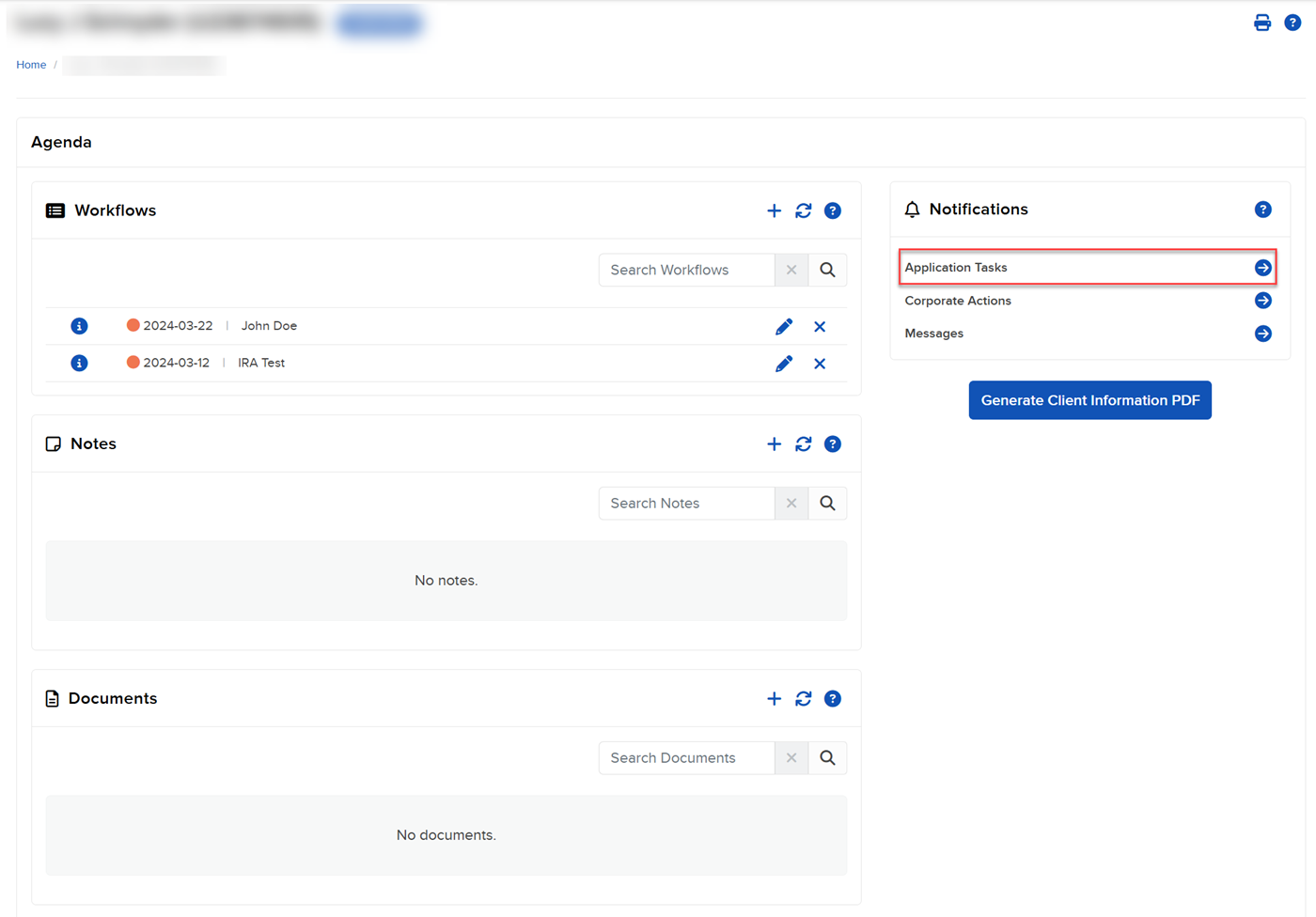Open the top-right help icon

pos(1292,22)
